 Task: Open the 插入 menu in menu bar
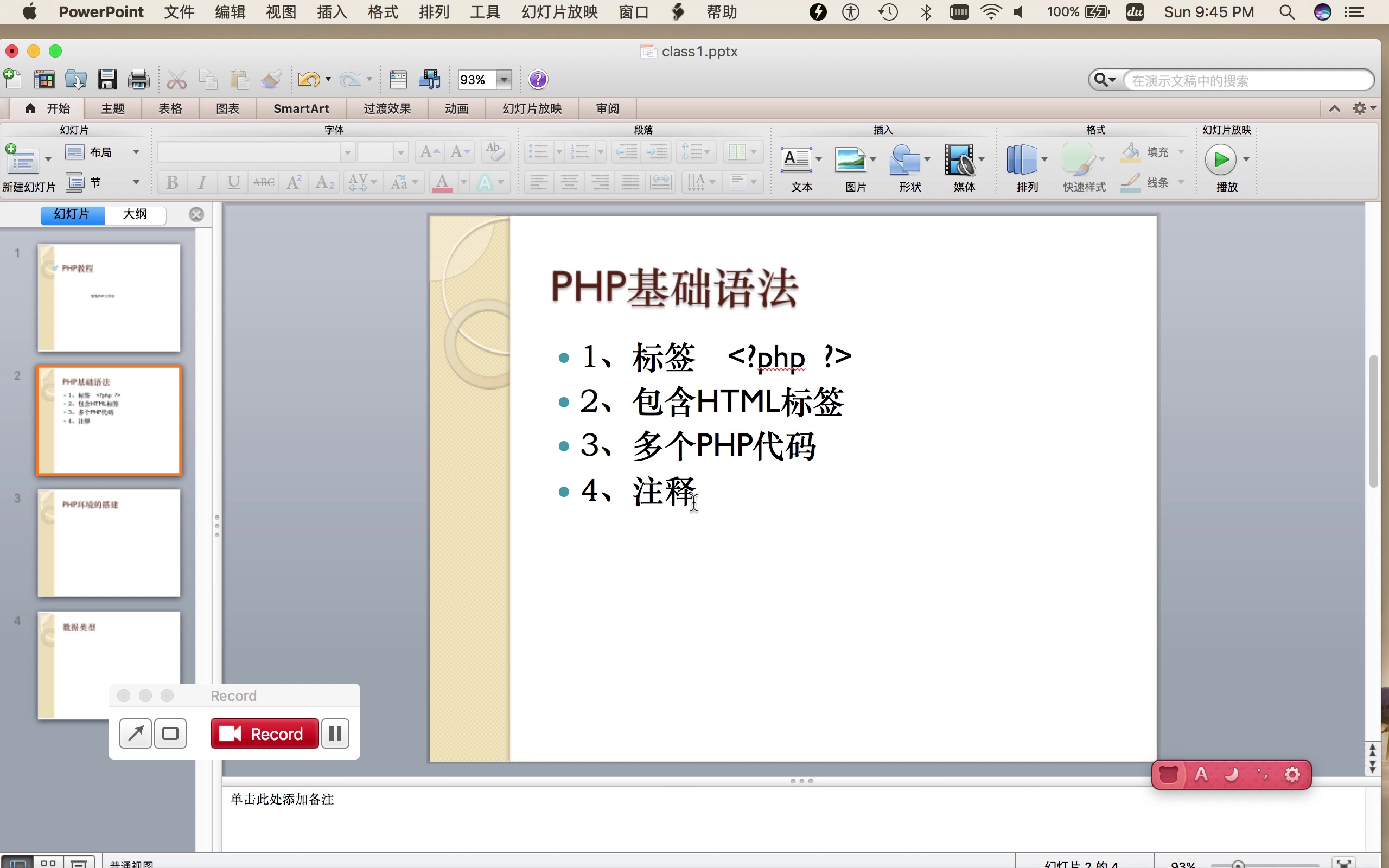332,12
